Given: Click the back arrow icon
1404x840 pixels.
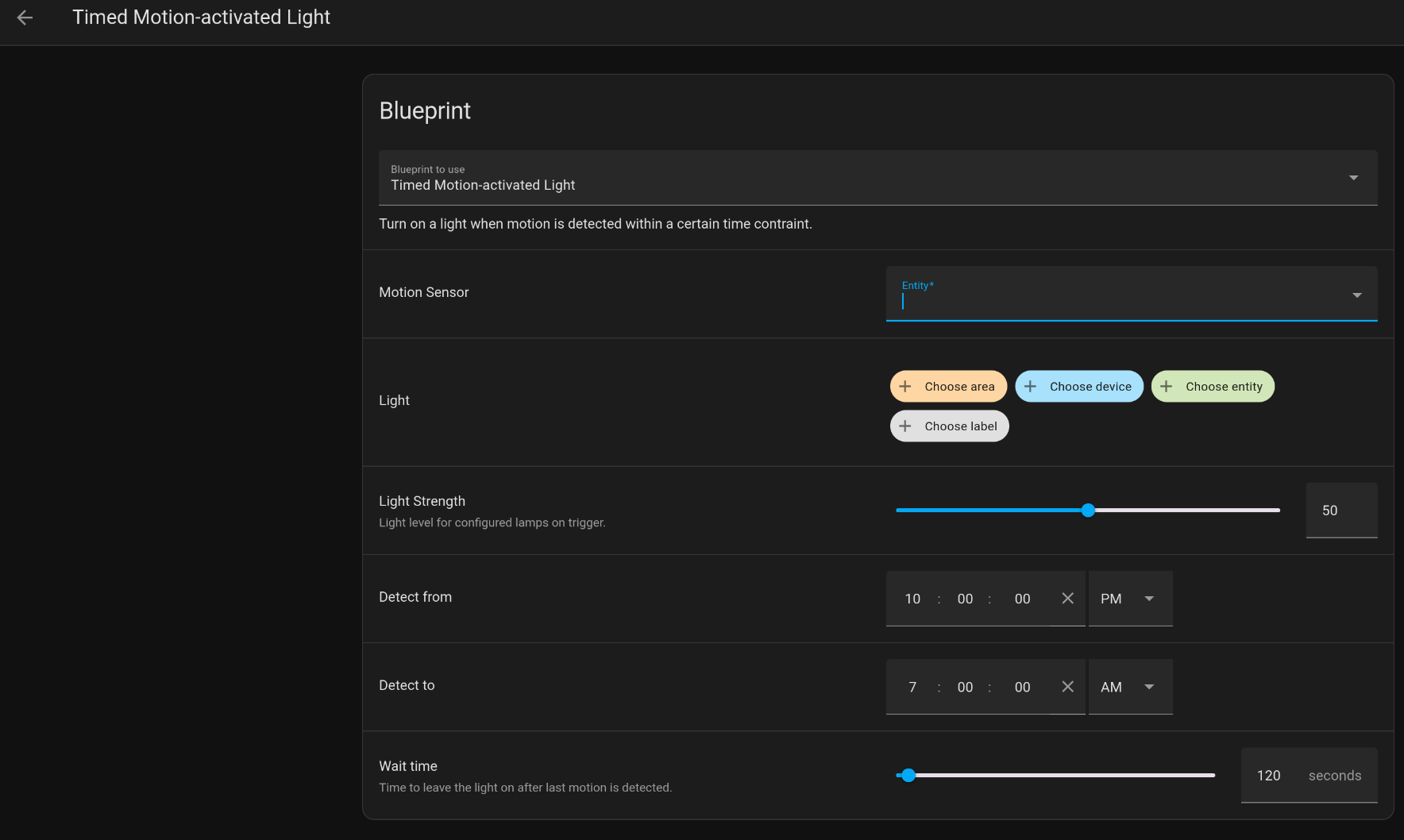Looking at the screenshot, I should pos(25,17).
